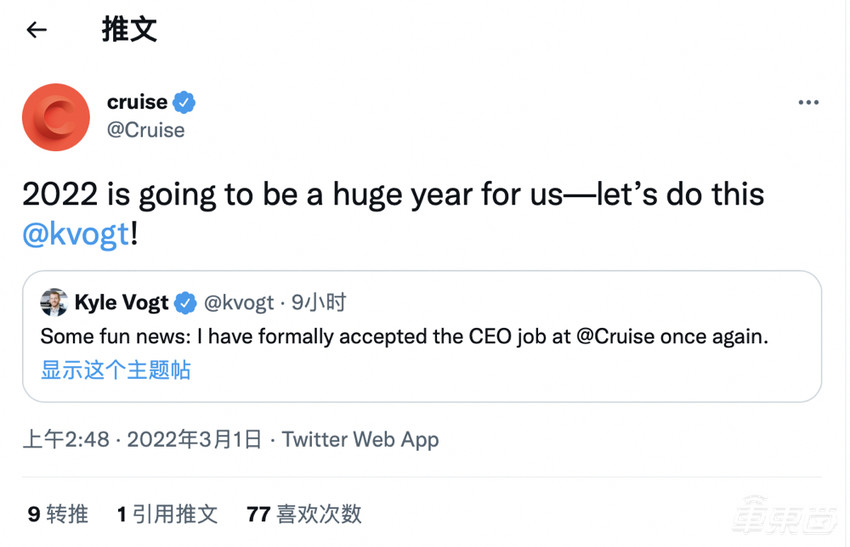This screenshot has width=850, height=547.
Task: Click the Kyle Vogt author name
Action: [x=121, y=302]
